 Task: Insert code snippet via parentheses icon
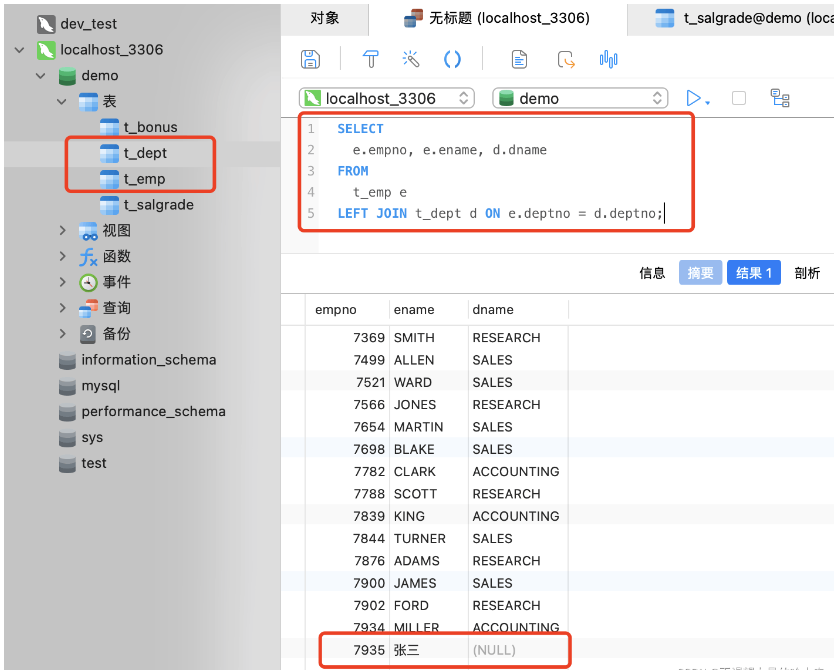point(452,59)
